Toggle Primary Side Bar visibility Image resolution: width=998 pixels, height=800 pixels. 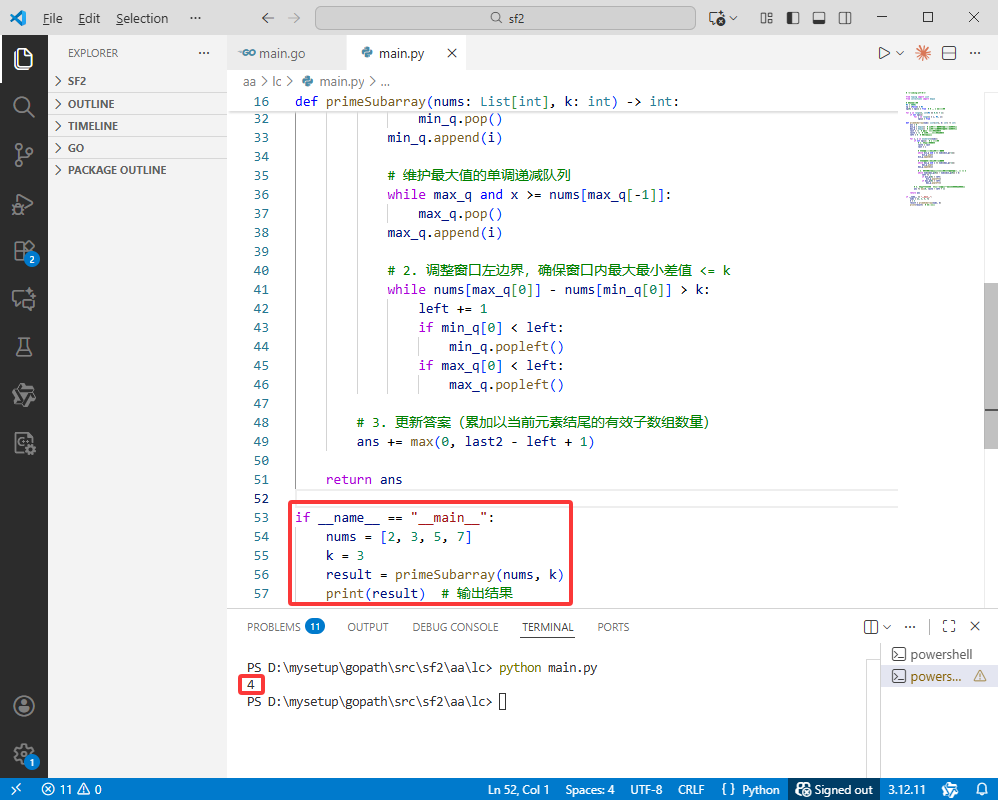(x=793, y=18)
